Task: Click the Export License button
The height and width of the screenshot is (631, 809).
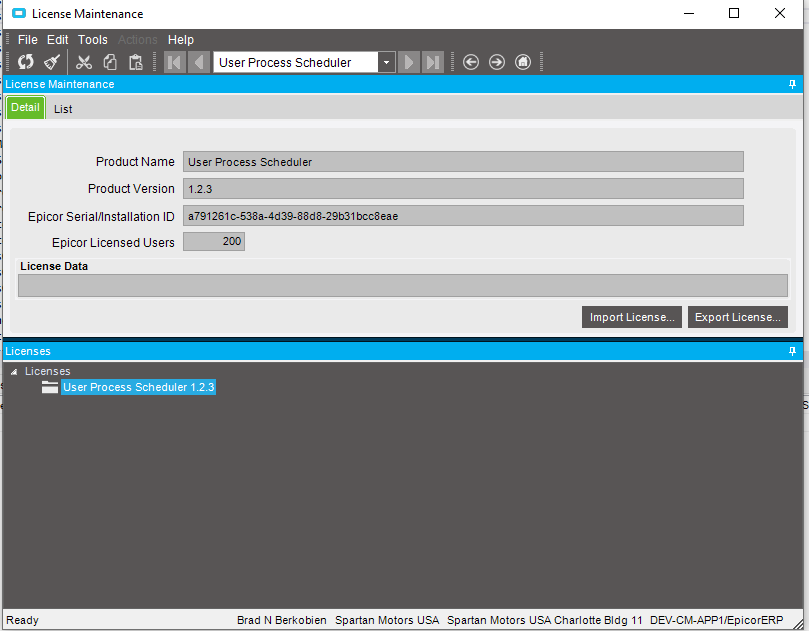Action: click(x=737, y=317)
